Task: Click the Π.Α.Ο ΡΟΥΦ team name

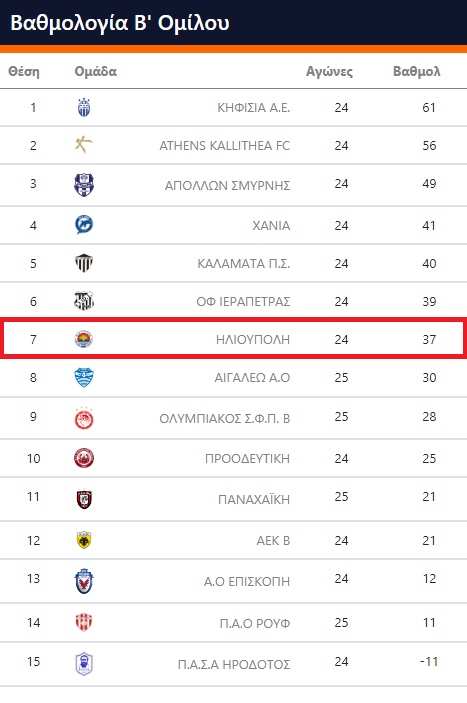Action: (x=255, y=623)
